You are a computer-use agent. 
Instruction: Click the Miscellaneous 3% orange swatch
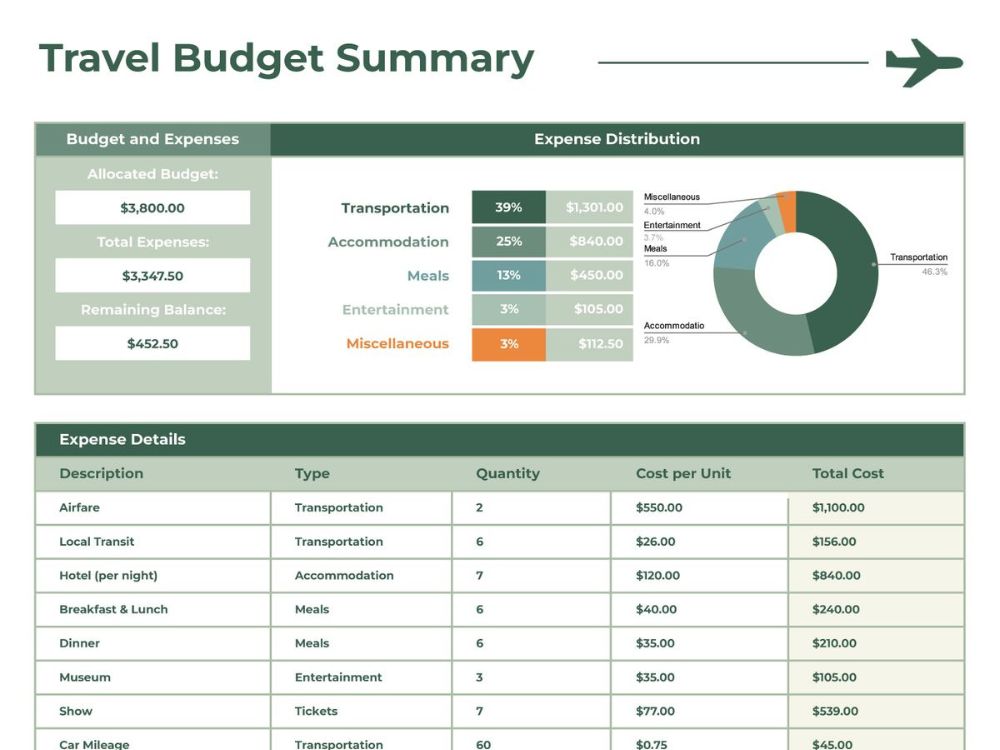(x=508, y=344)
